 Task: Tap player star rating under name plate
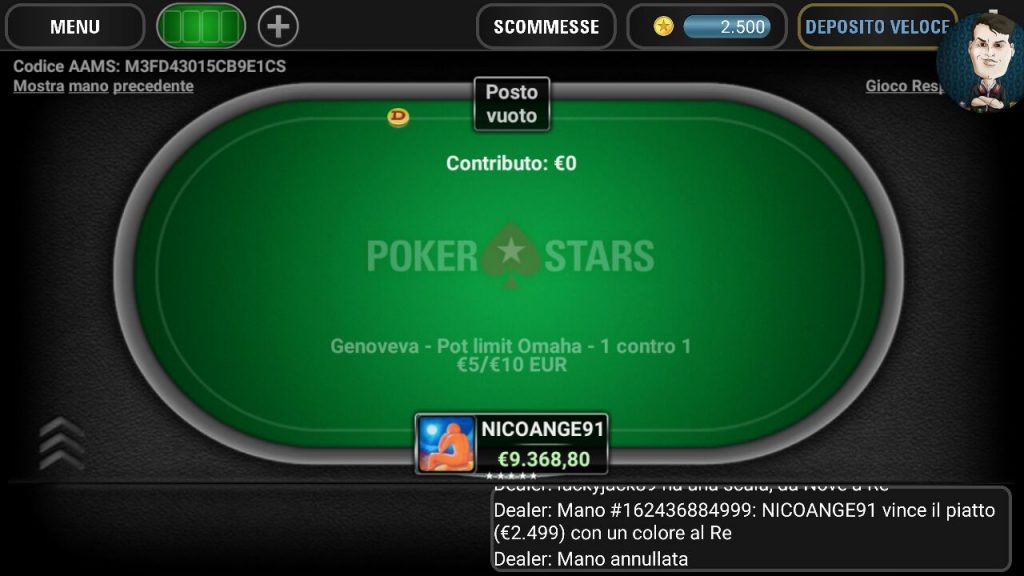pyautogui.click(x=511, y=476)
